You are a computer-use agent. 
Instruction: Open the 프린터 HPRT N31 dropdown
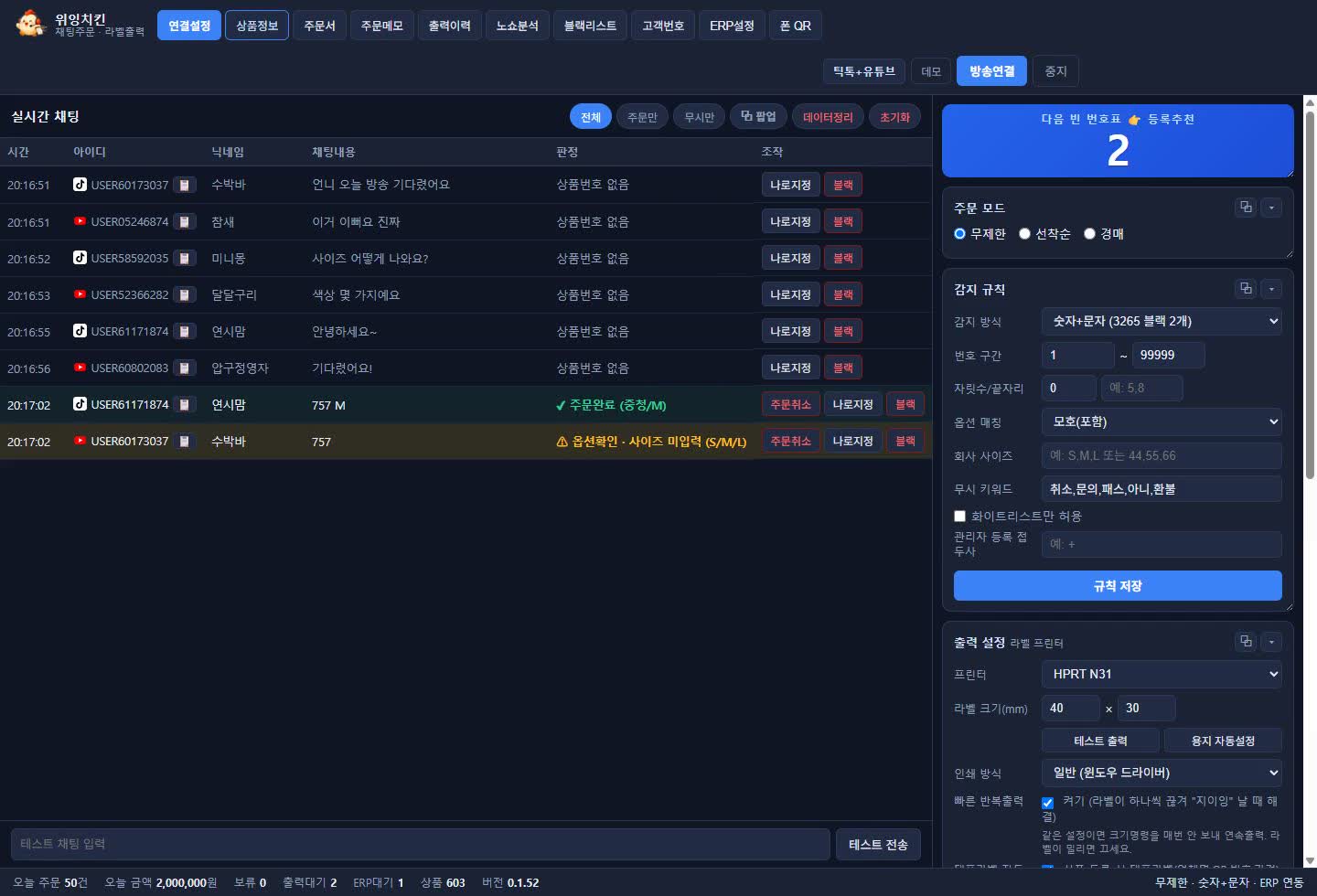[x=1162, y=675]
